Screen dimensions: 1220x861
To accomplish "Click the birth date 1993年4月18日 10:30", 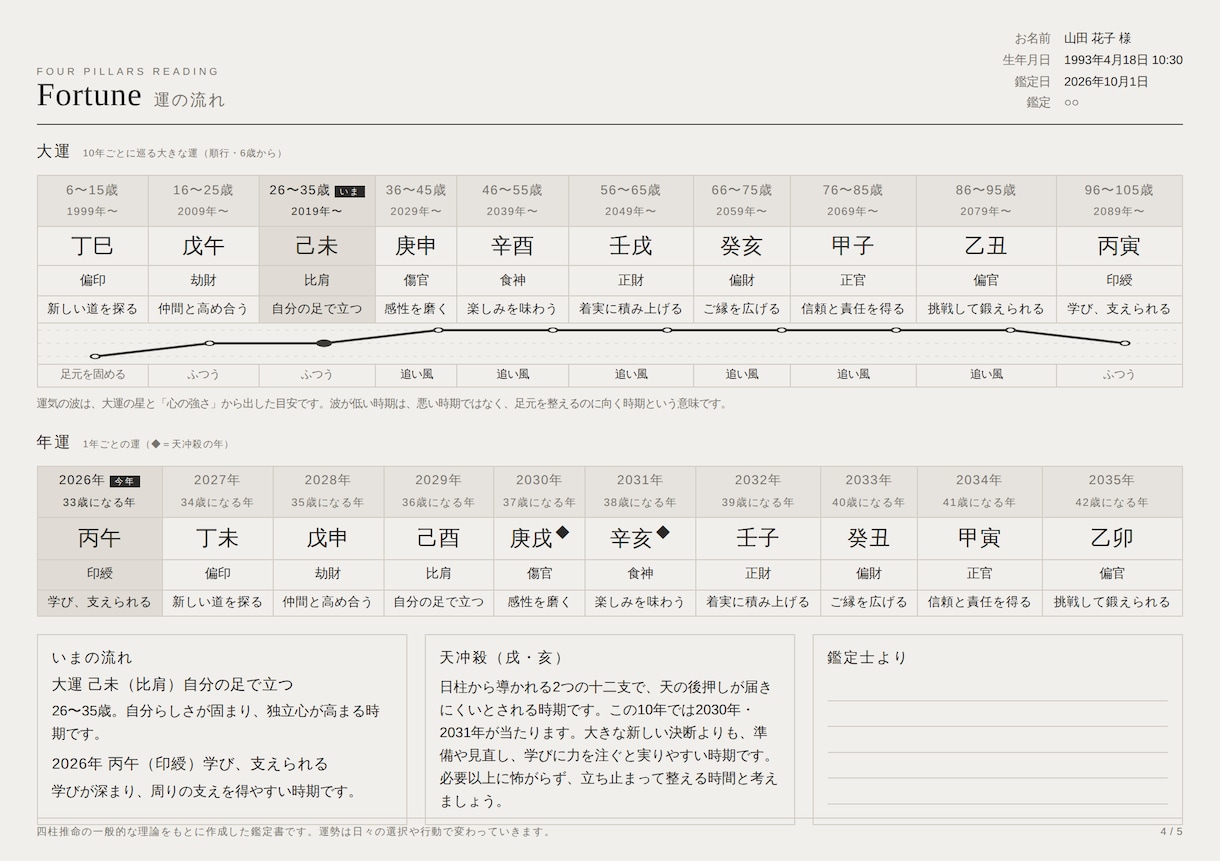I will coord(1123,60).
